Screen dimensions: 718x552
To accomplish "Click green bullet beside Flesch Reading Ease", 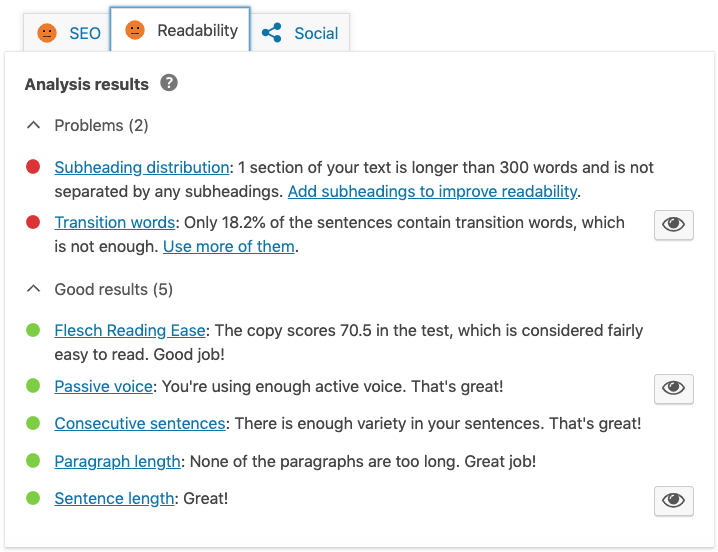I will click(33, 330).
